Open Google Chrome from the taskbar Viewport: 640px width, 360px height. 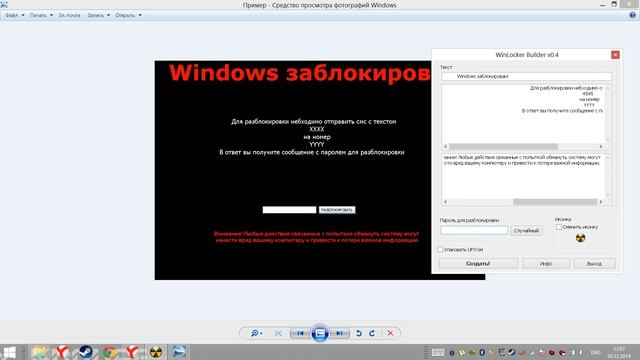(109, 352)
